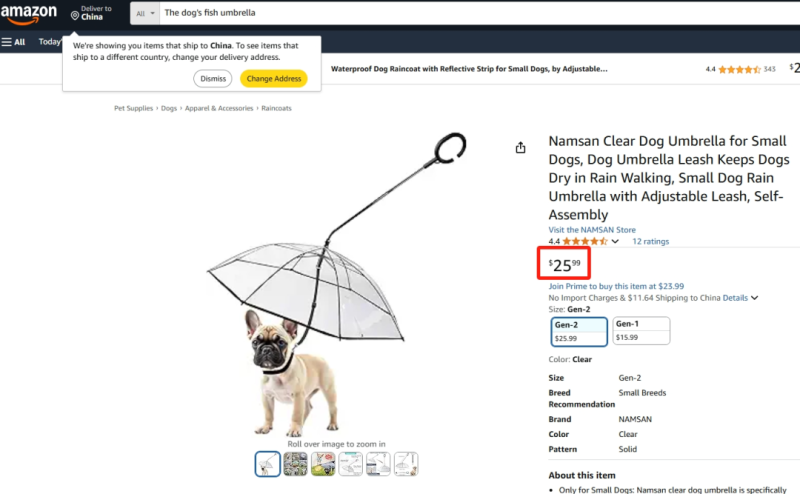Dismiss the delivery address notice
The width and height of the screenshot is (800, 494).
[x=213, y=79]
